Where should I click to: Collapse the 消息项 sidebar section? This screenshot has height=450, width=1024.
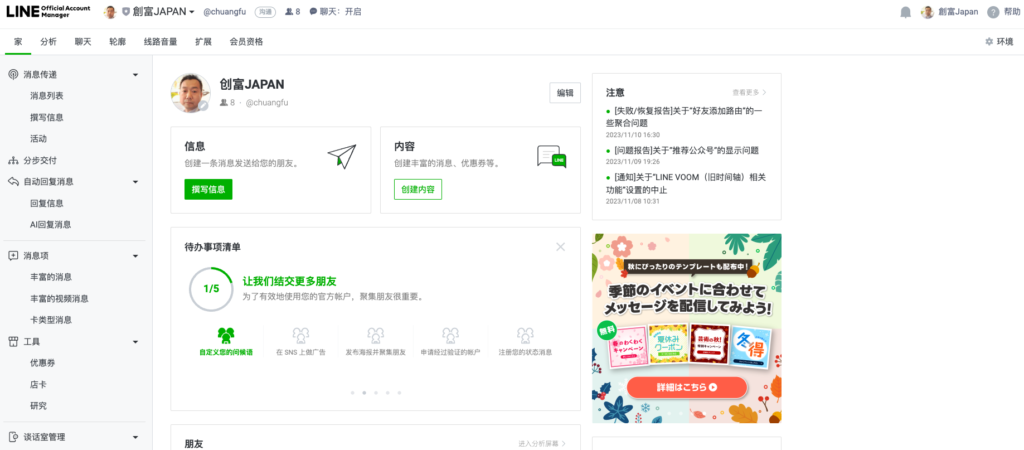[x=136, y=255]
